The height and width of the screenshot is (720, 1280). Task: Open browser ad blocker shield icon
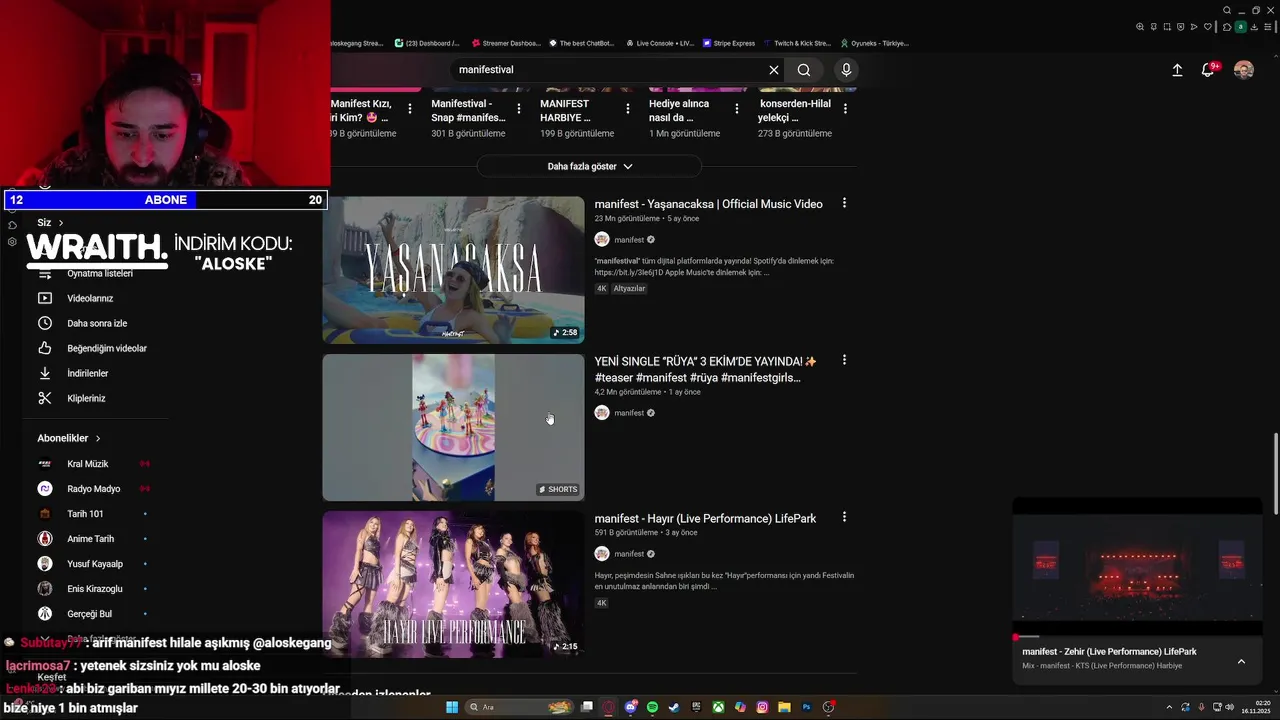click(1180, 27)
